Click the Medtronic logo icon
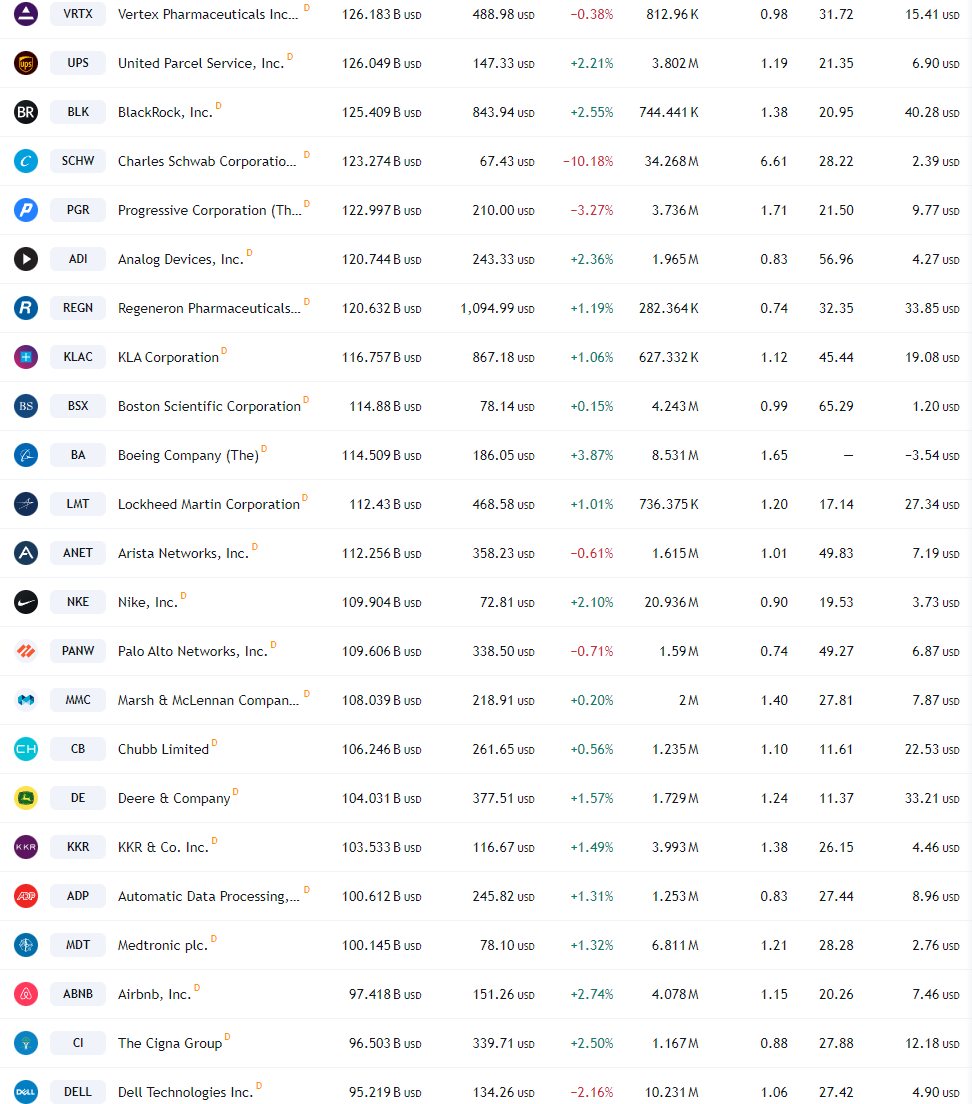This screenshot has height=1104, width=972. [x=26, y=945]
